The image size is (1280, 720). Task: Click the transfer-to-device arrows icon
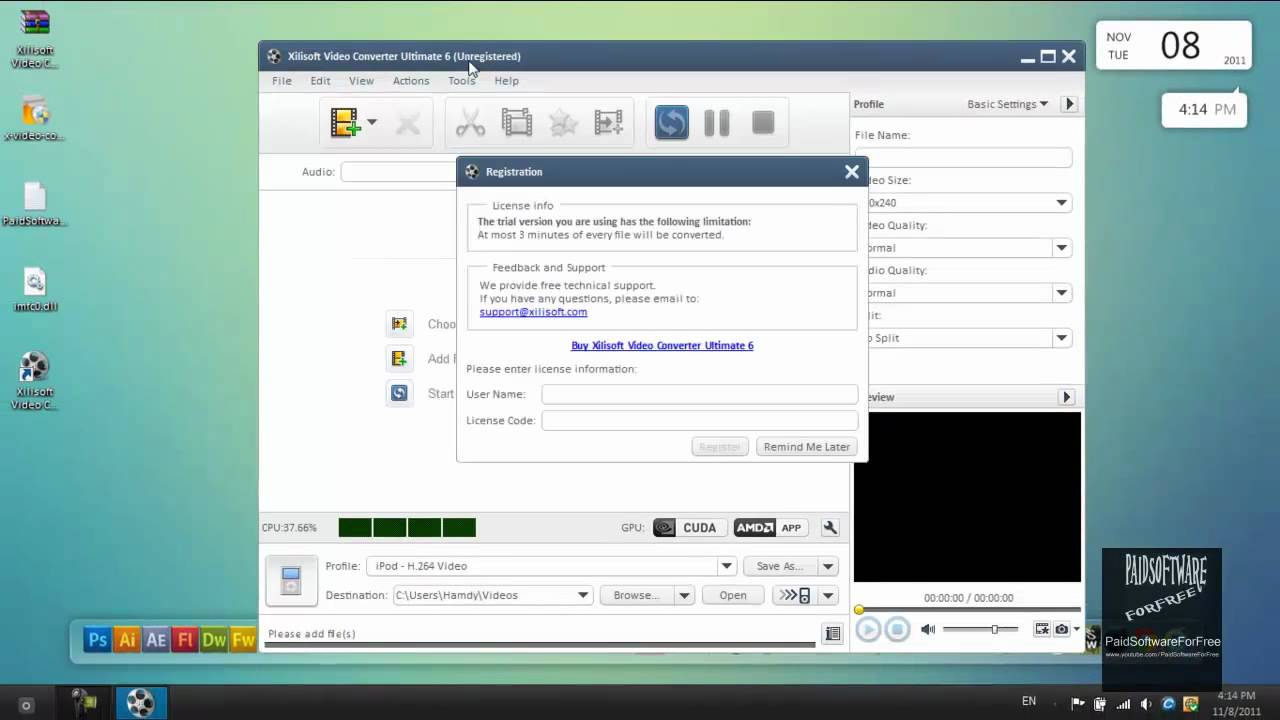[795, 595]
